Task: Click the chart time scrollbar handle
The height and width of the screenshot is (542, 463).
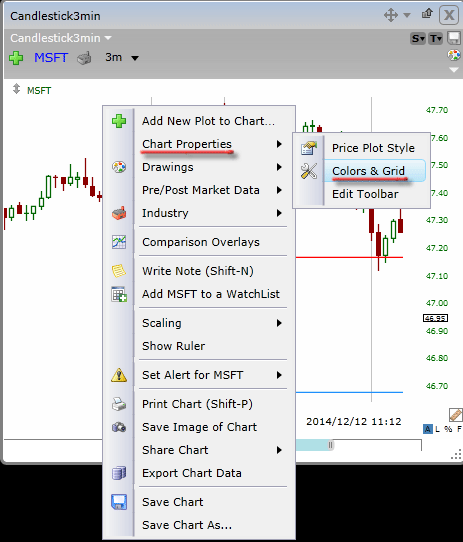Action: (x=331, y=445)
